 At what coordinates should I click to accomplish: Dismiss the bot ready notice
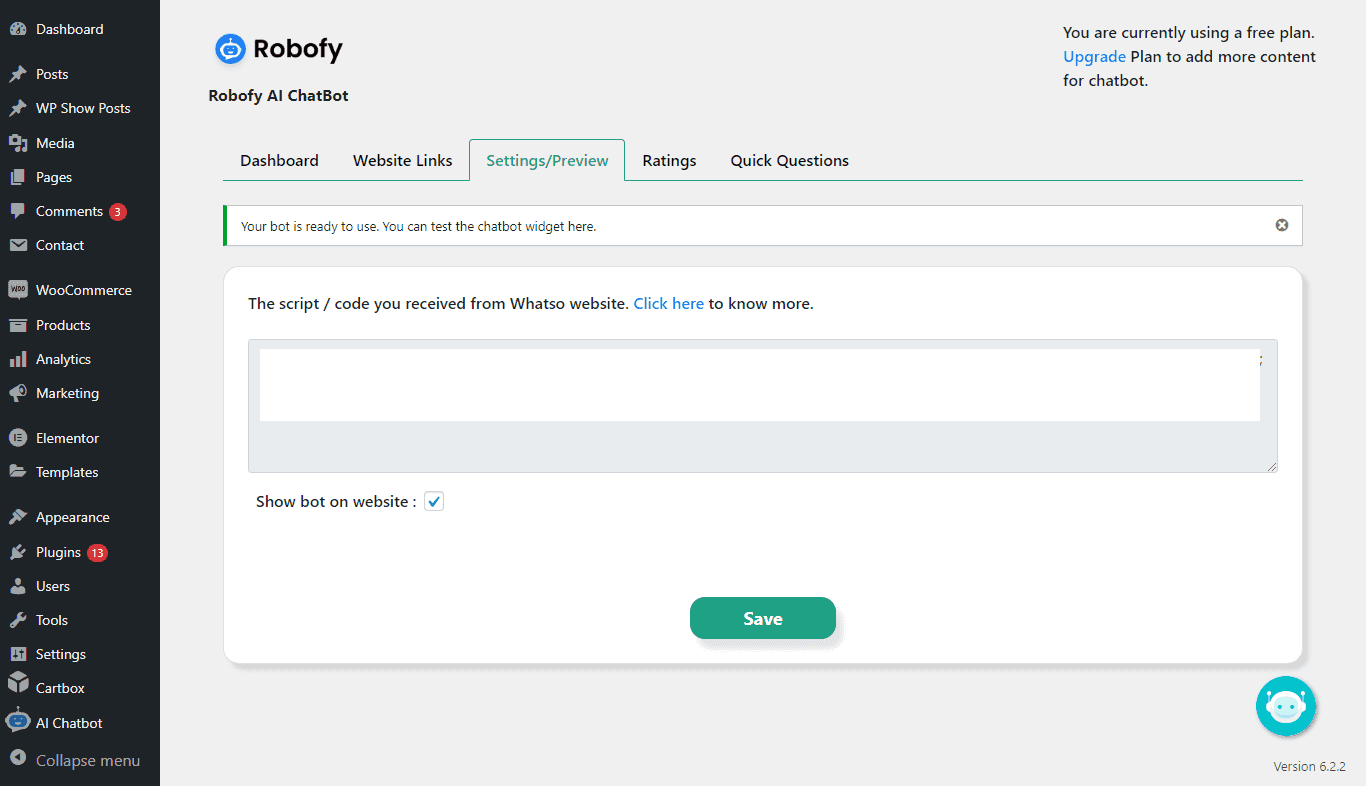tap(1282, 225)
